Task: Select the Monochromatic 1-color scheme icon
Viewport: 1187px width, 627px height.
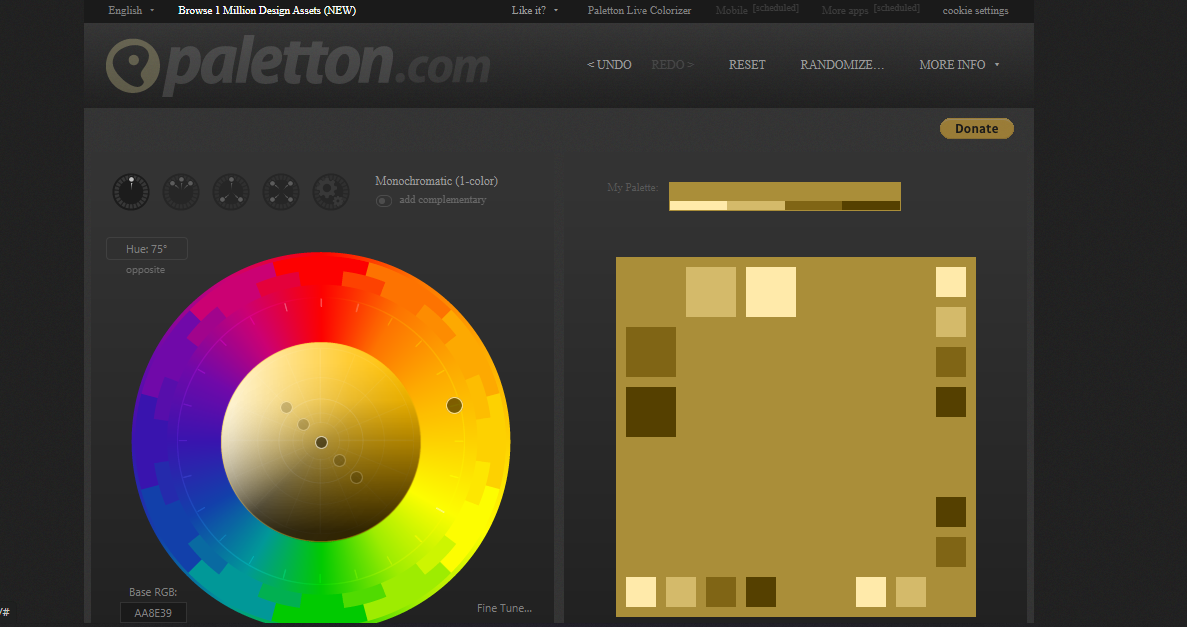Action: (131, 192)
